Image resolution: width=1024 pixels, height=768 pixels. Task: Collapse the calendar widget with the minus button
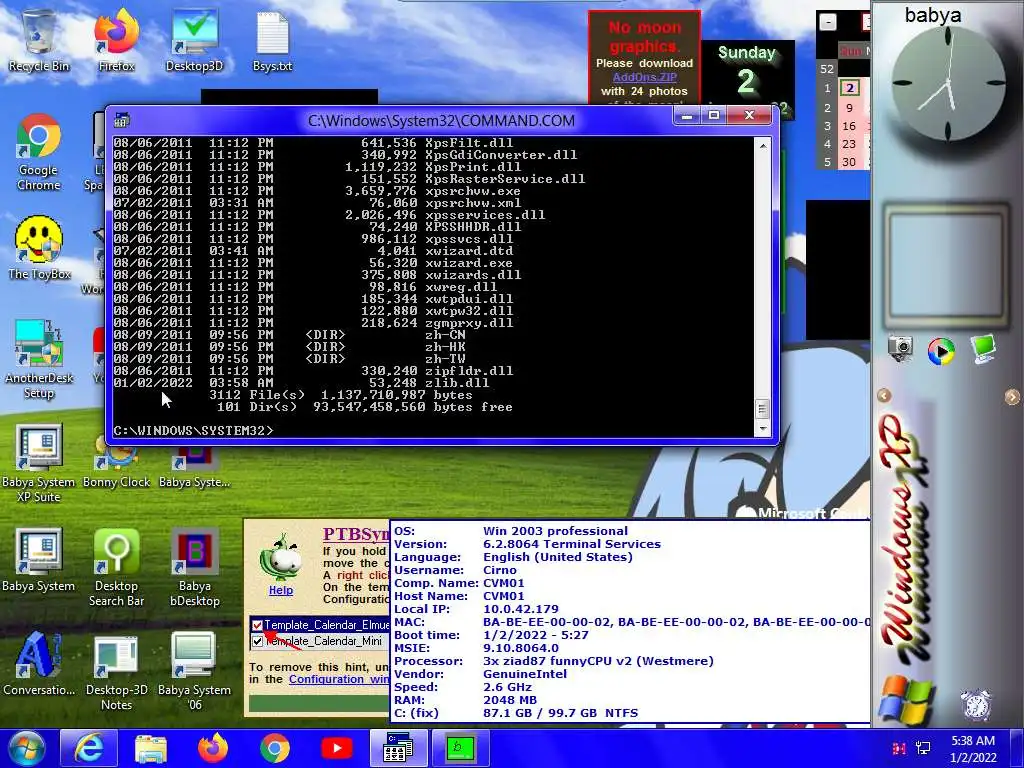click(x=827, y=22)
